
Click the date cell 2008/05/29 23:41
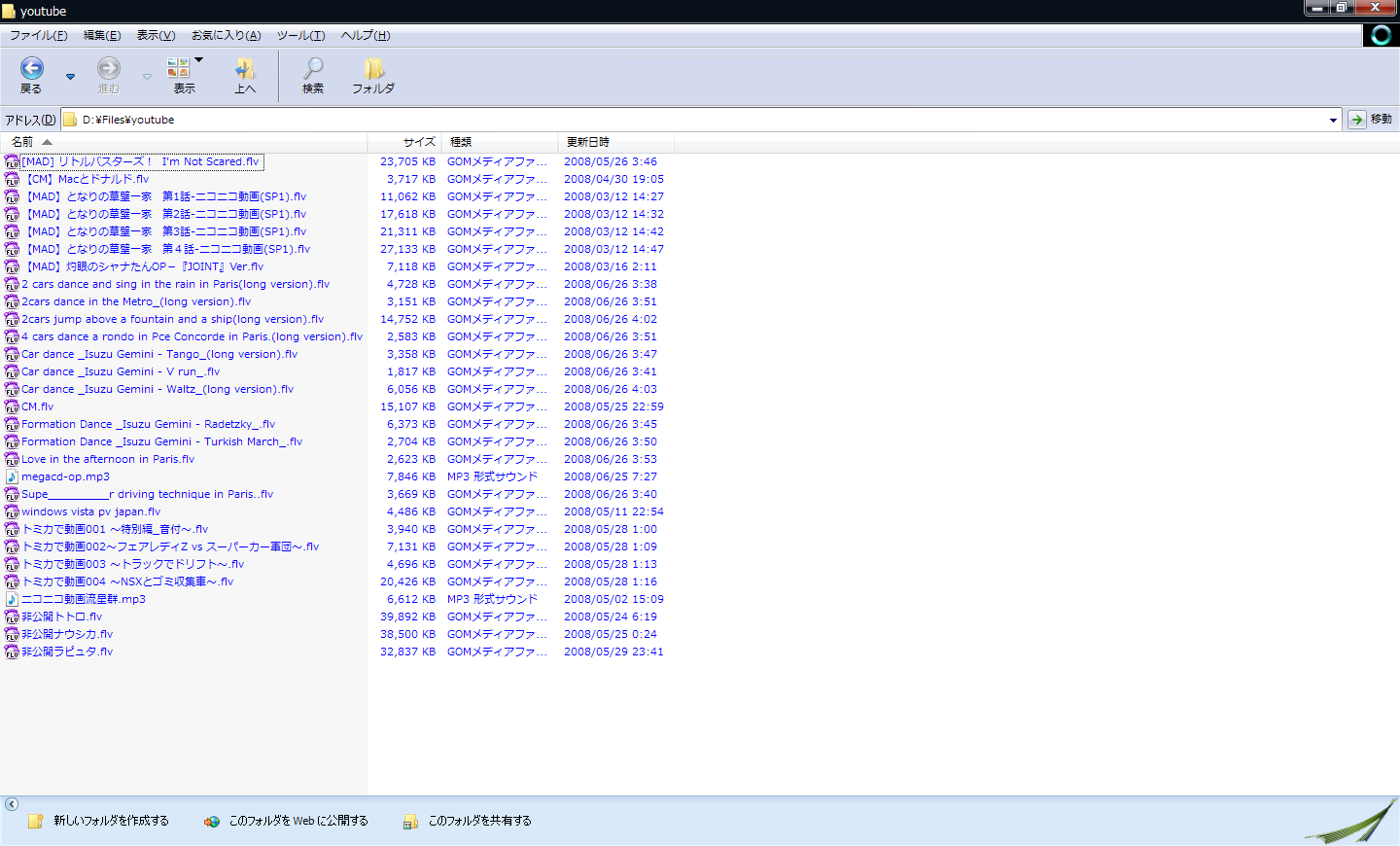(x=613, y=652)
